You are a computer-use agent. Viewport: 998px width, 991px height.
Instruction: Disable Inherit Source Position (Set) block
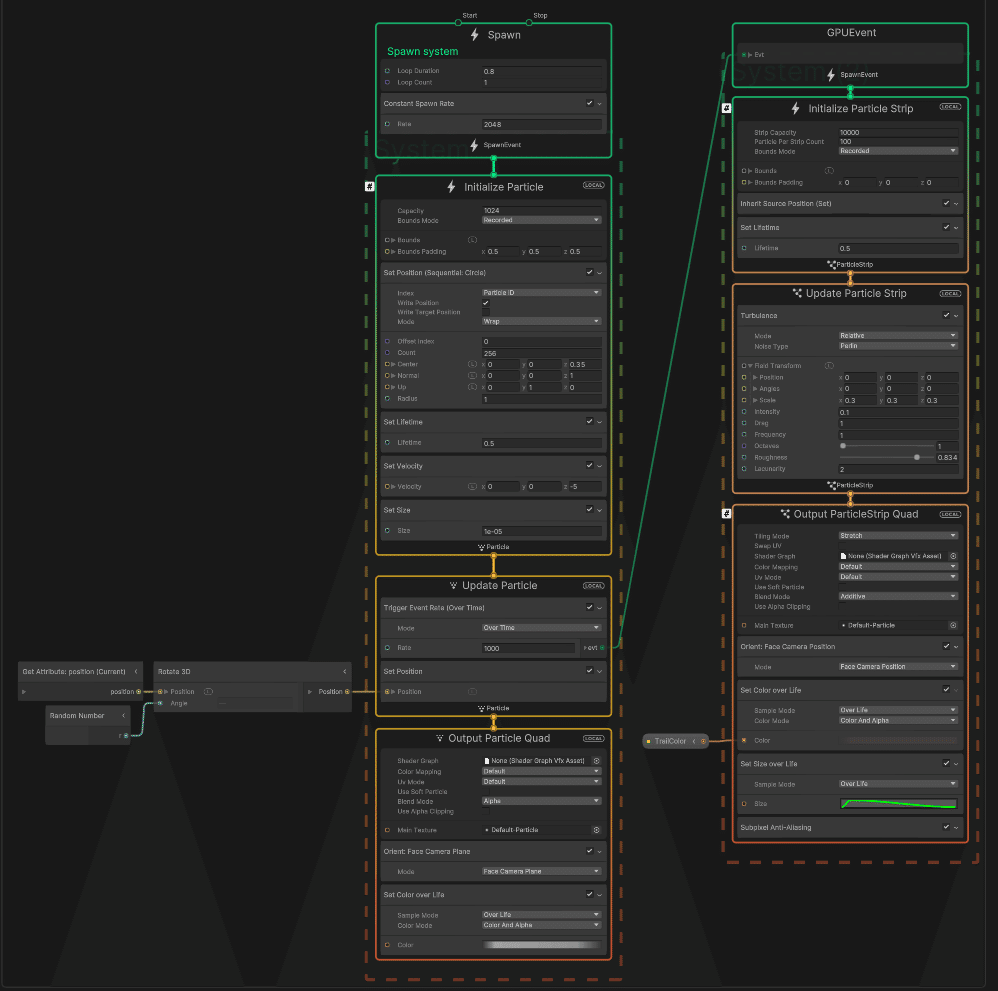(x=946, y=203)
